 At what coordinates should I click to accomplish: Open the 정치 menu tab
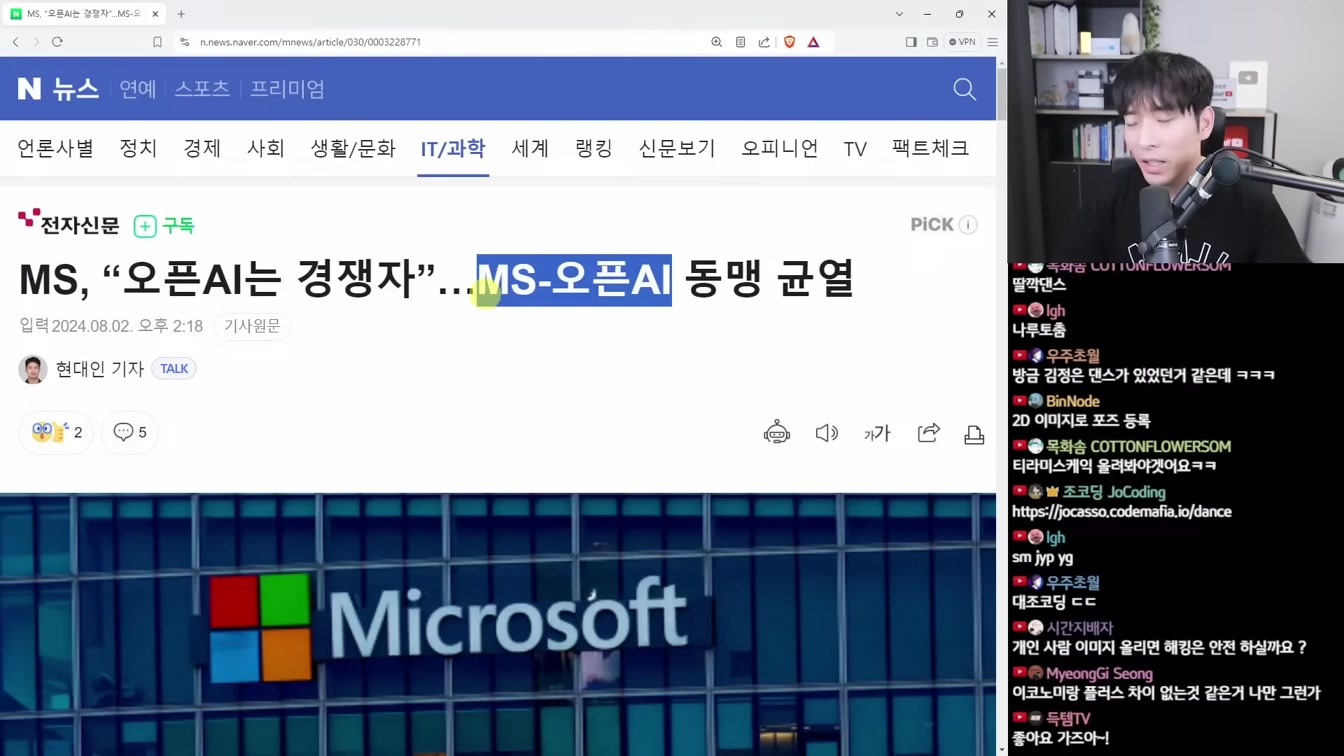[138, 148]
